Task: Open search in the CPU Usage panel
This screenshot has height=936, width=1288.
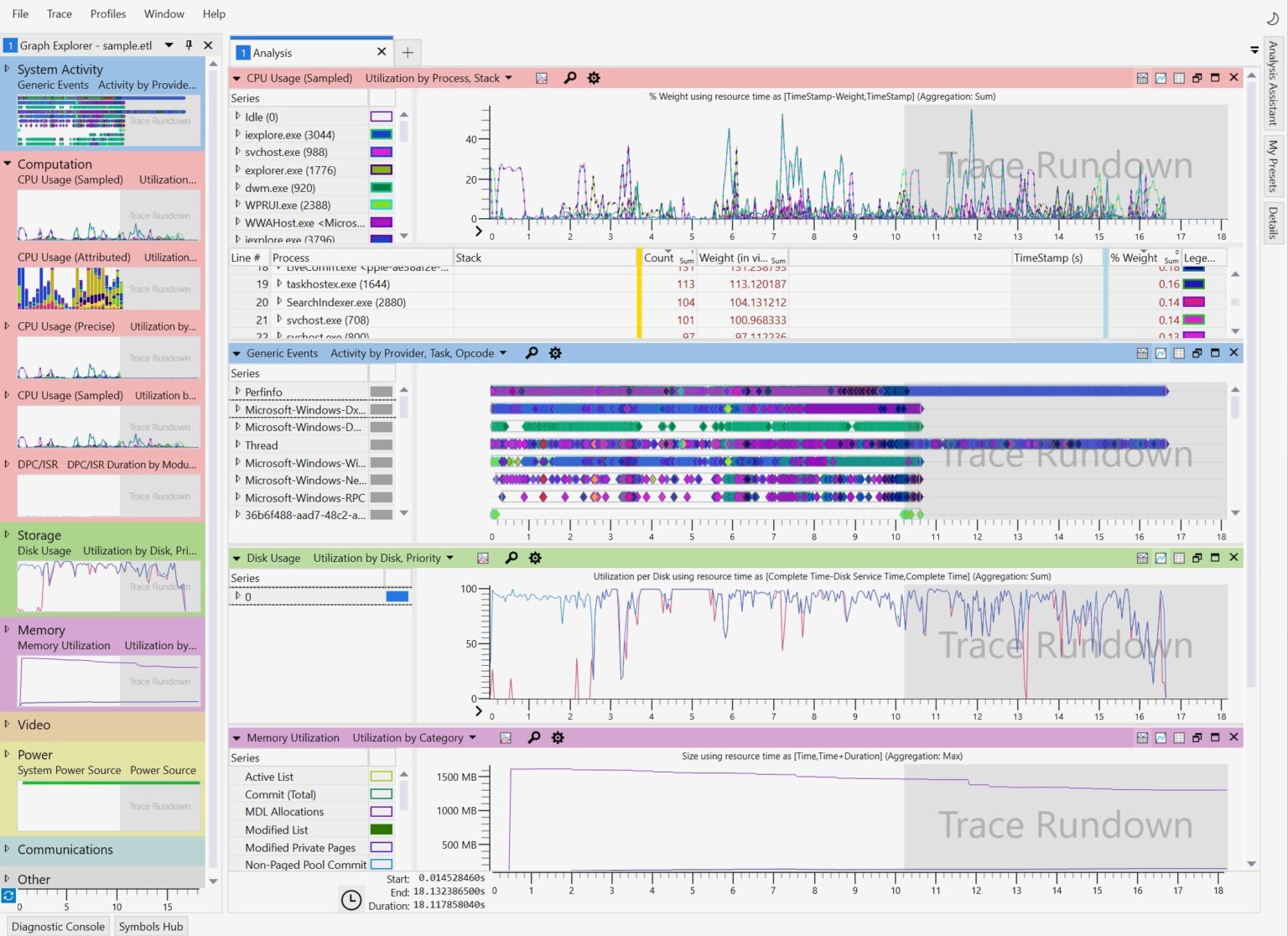Action: 570,77
